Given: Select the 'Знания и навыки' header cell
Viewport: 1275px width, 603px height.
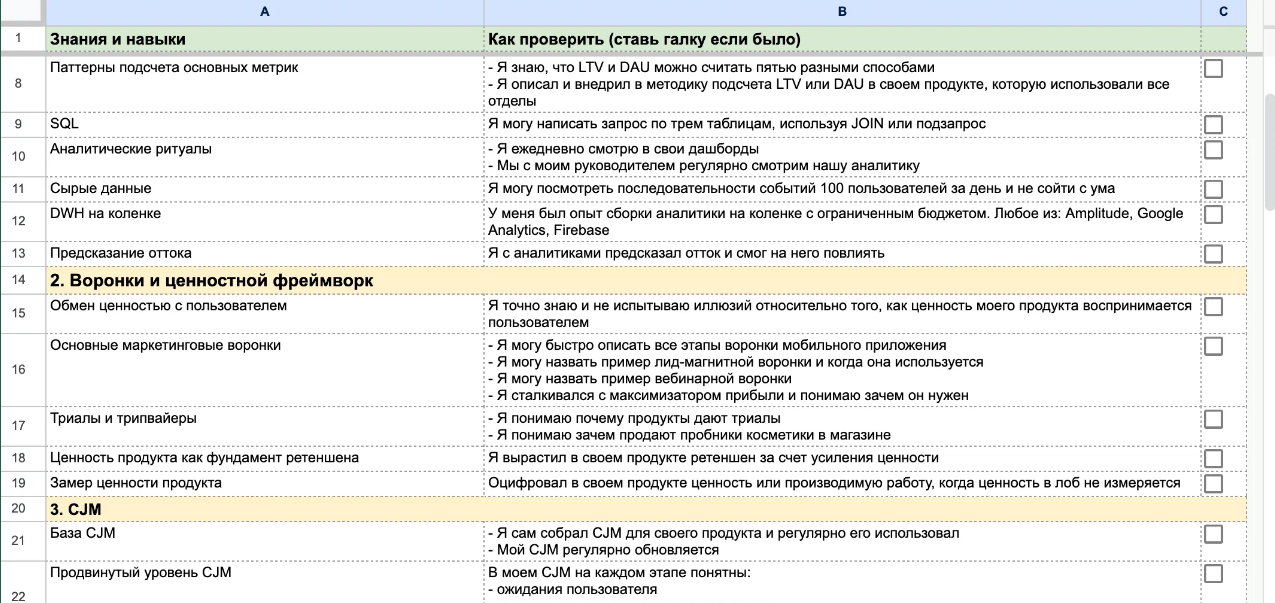Looking at the screenshot, I should pyautogui.click(x=264, y=39).
